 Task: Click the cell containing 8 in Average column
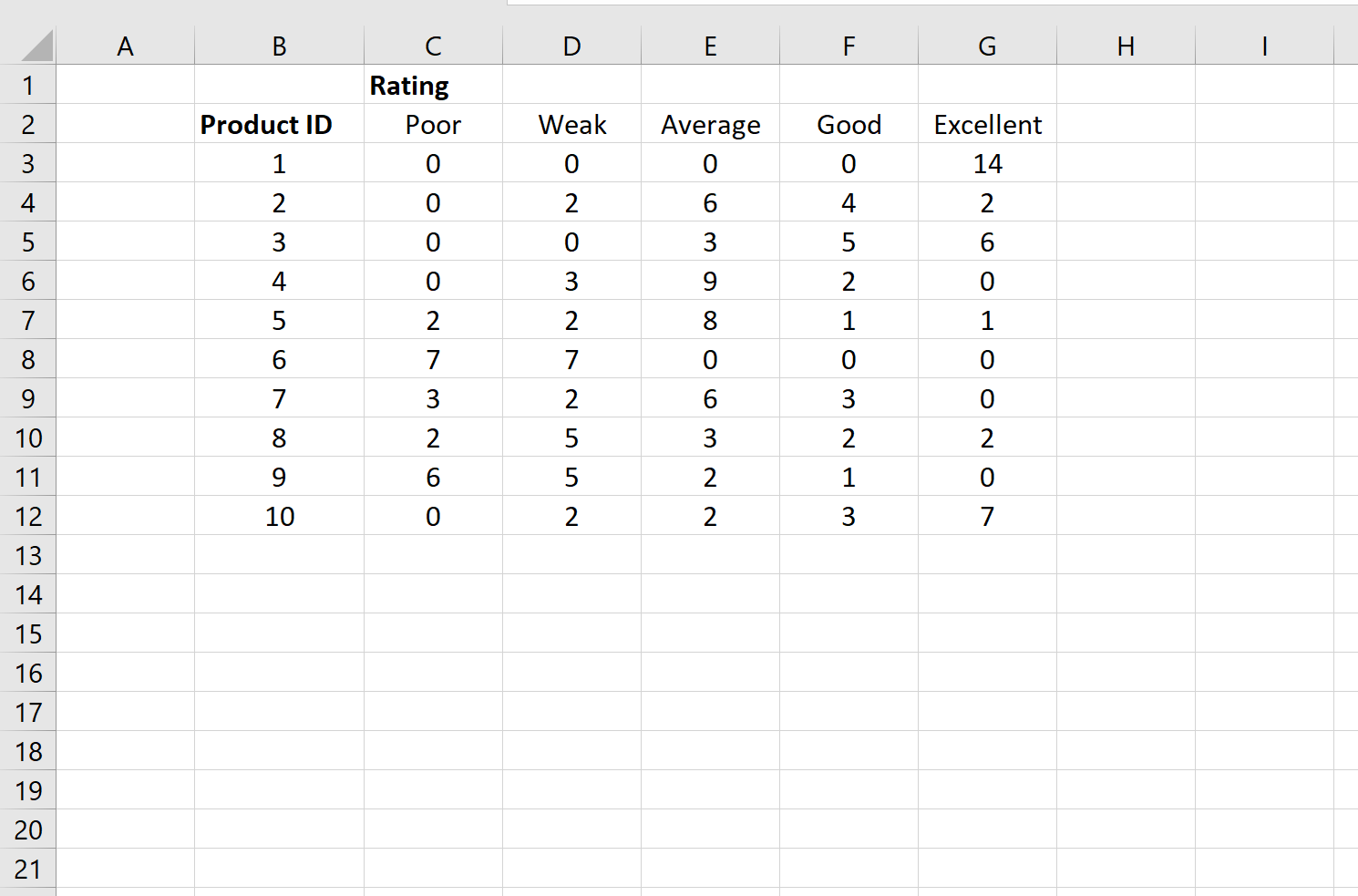[x=710, y=320]
